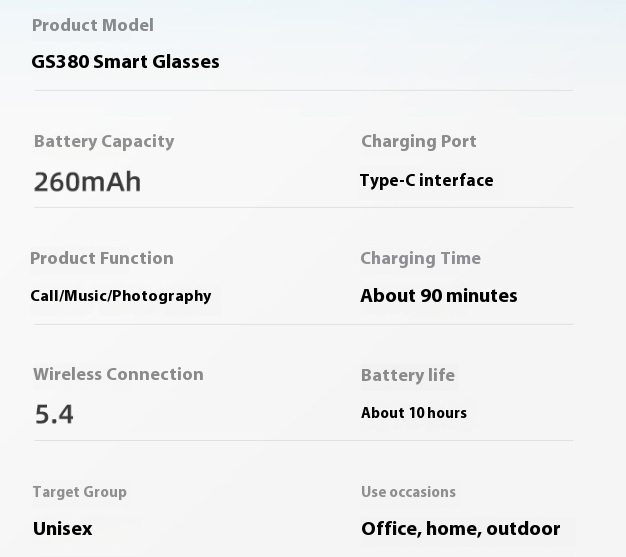The image size is (626, 557).
Task: Select the Type-C interface text
Action: pos(426,180)
